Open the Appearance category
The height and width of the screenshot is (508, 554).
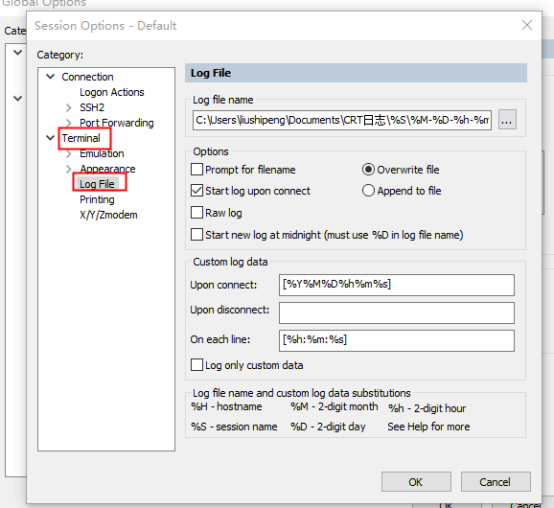107,169
